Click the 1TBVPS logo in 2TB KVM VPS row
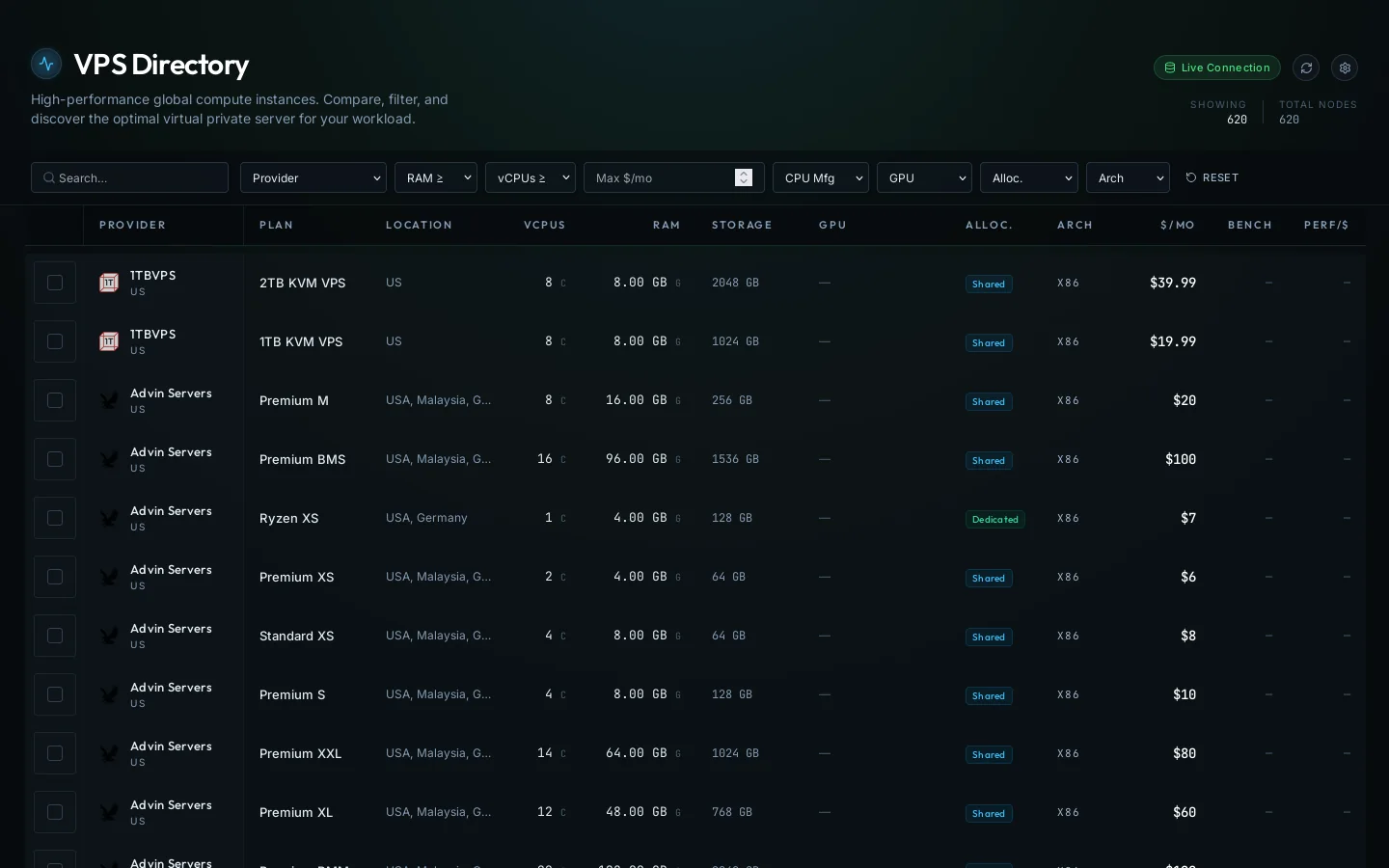The image size is (1389, 868). (x=109, y=283)
